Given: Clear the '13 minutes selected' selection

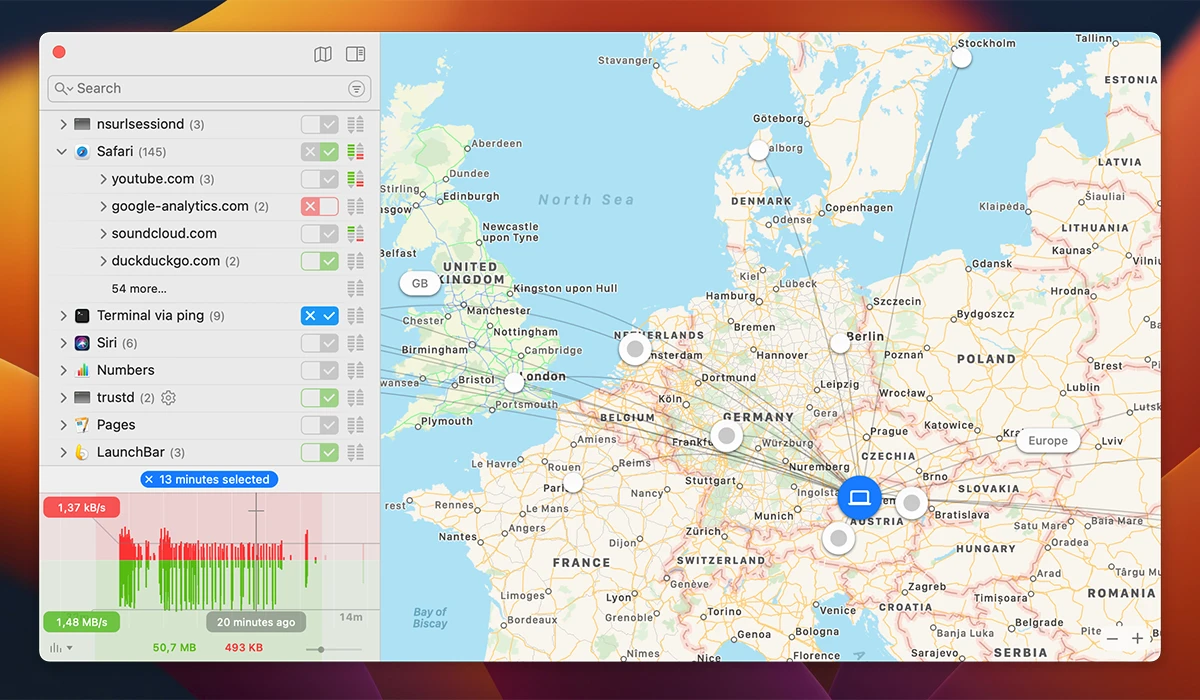Looking at the screenshot, I should [x=150, y=479].
